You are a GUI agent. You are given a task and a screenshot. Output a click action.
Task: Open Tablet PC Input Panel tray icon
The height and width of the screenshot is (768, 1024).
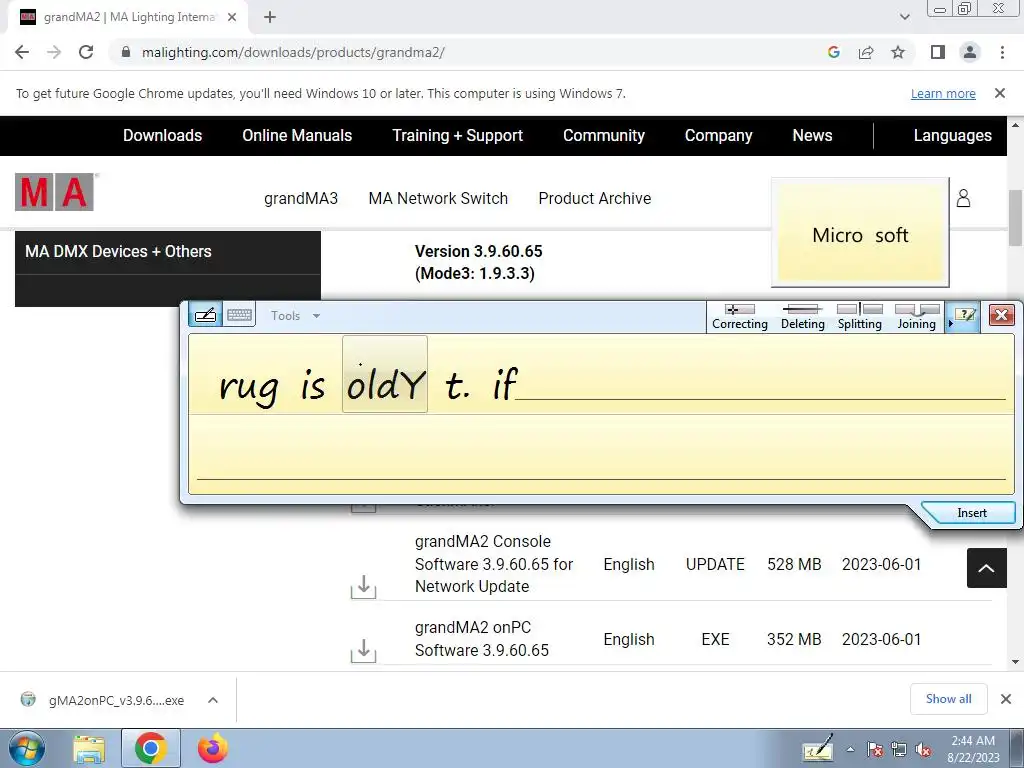coord(818,748)
